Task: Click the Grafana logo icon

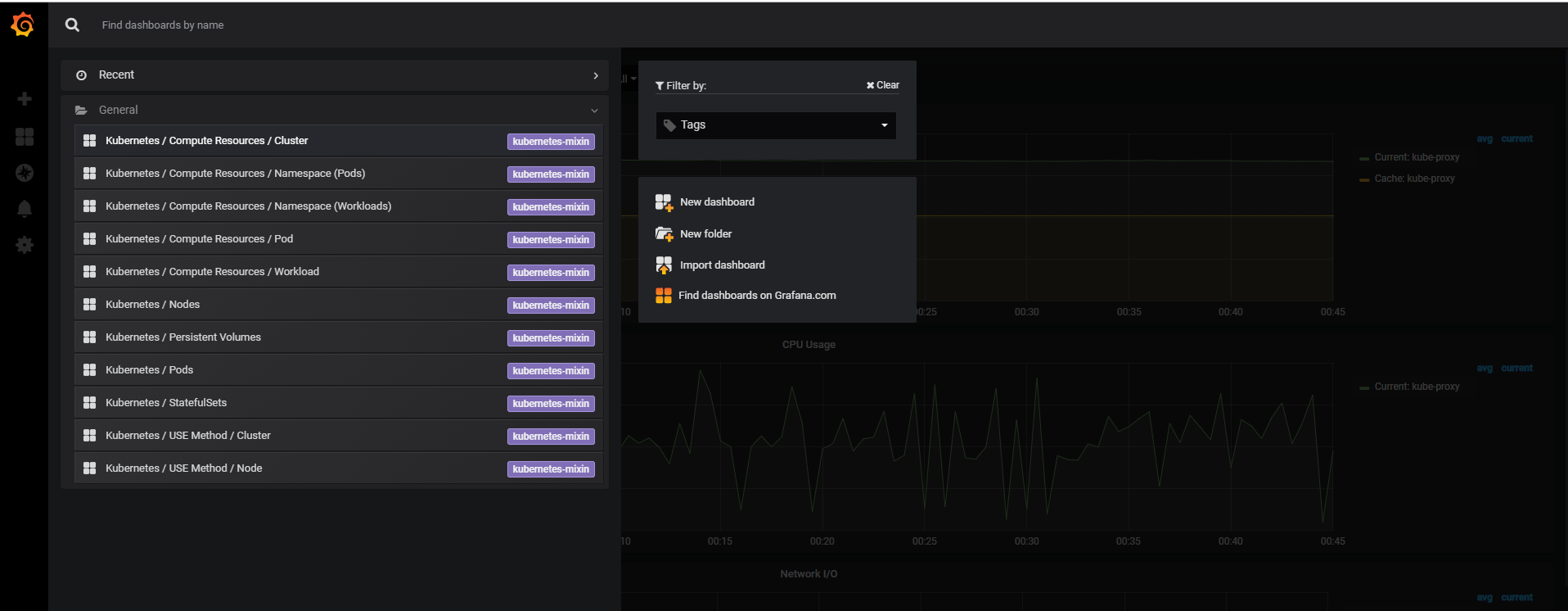Action: 23,25
